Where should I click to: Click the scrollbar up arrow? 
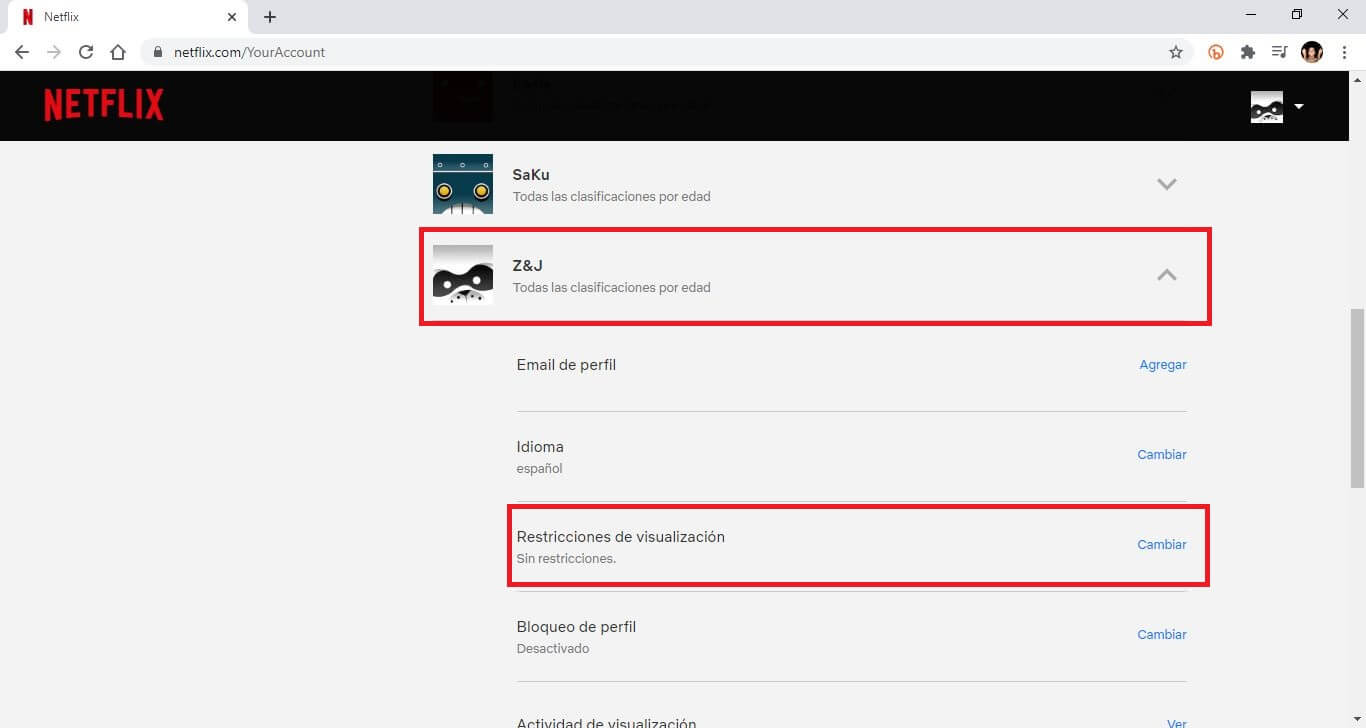pyautogui.click(x=1357, y=79)
